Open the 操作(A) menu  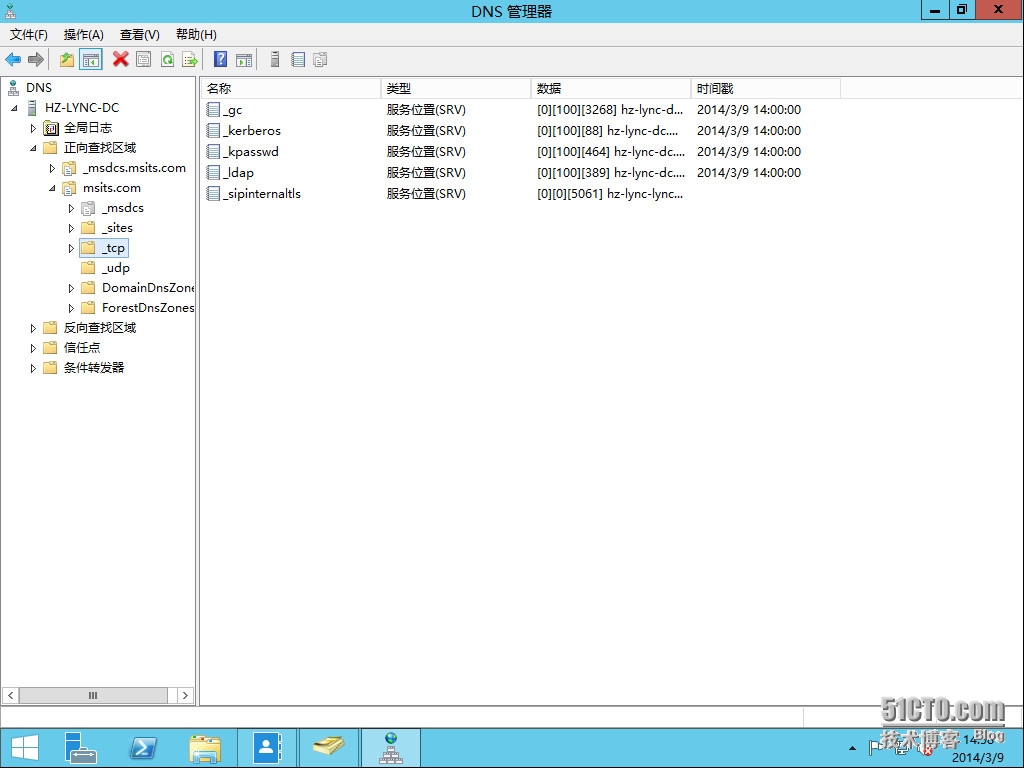coord(84,35)
